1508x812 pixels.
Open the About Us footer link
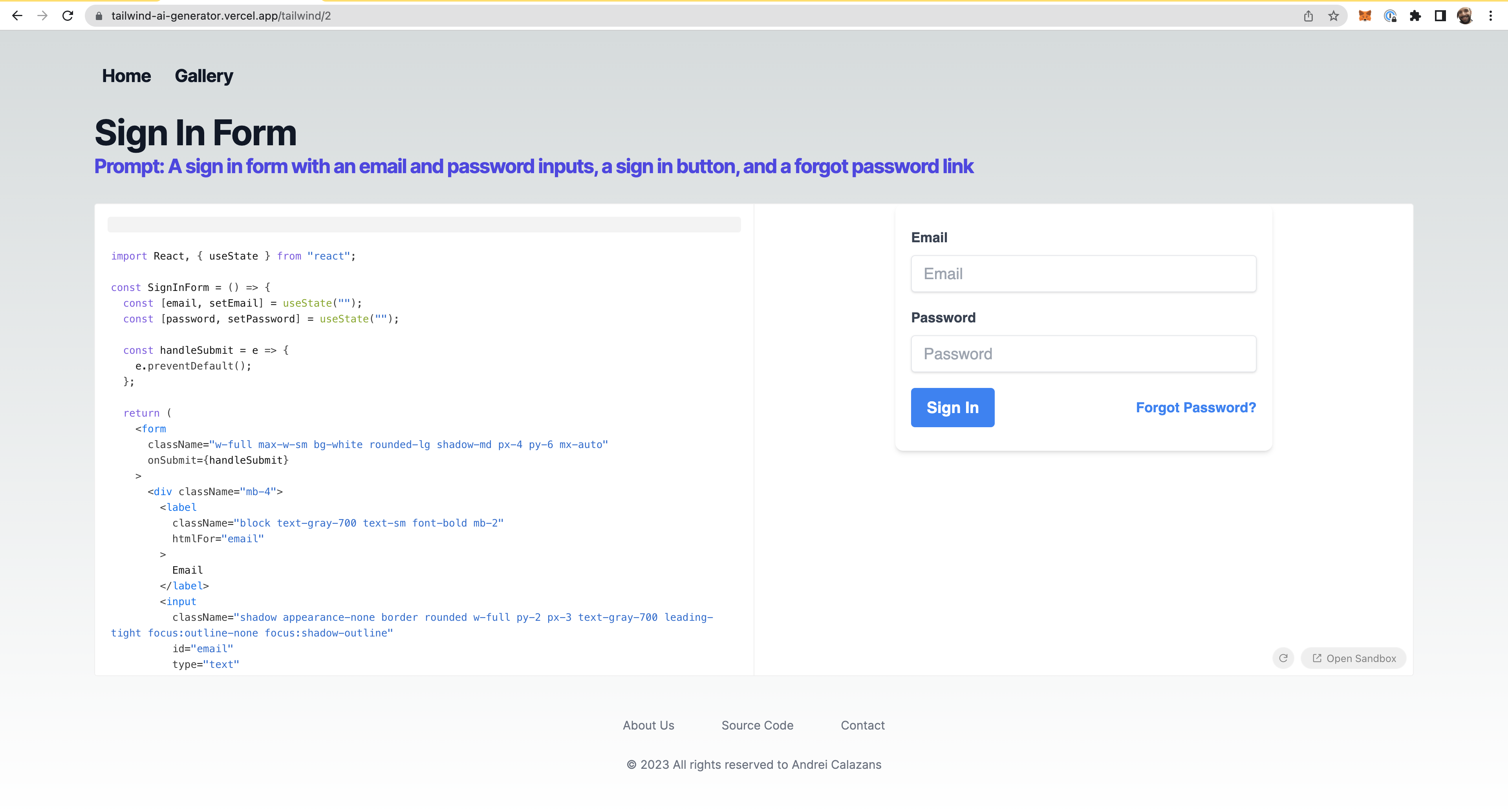[x=649, y=725]
